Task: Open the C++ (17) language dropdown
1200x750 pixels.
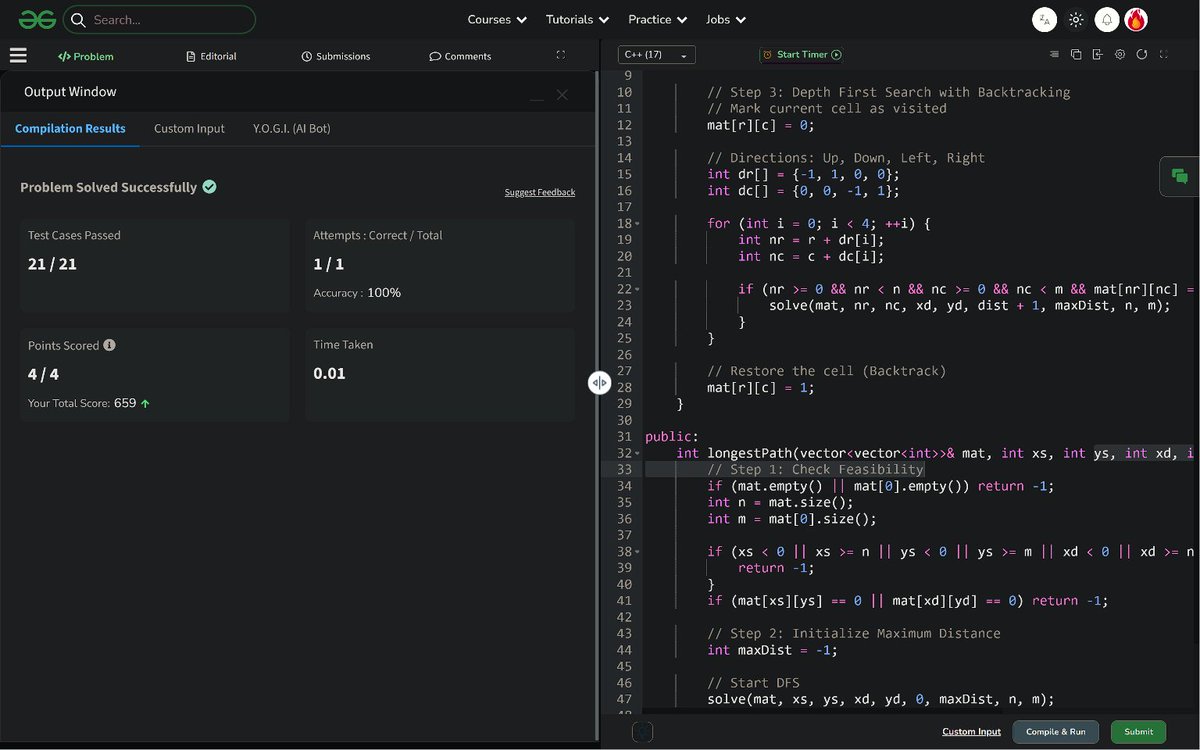Action: pos(657,55)
